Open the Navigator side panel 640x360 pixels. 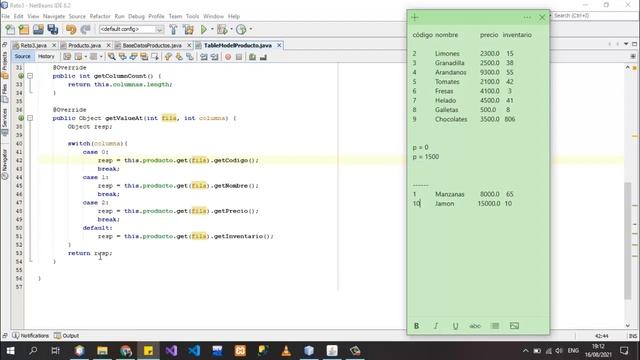tap(4, 164)
